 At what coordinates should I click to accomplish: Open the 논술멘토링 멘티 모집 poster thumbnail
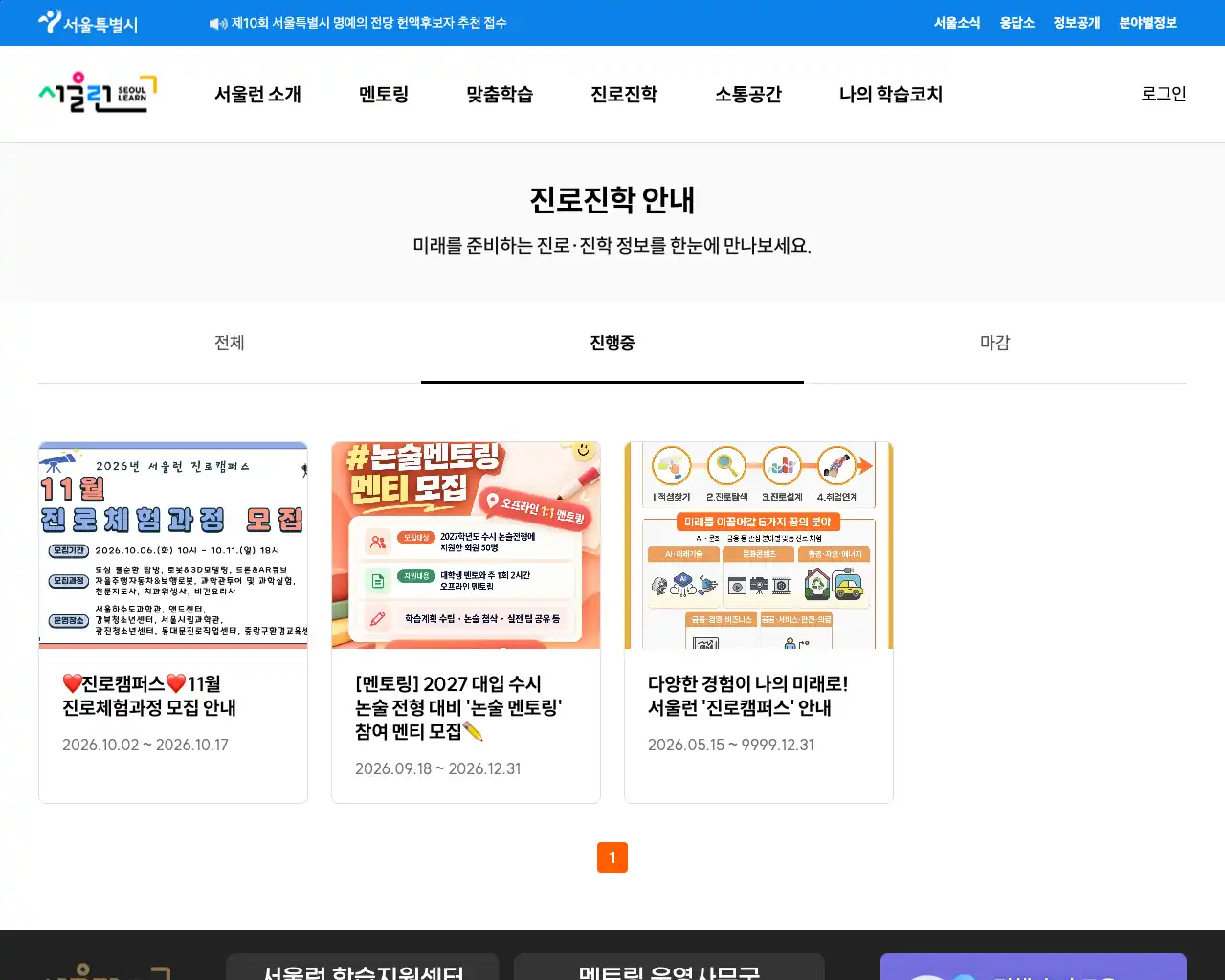[x=466, y=546]
